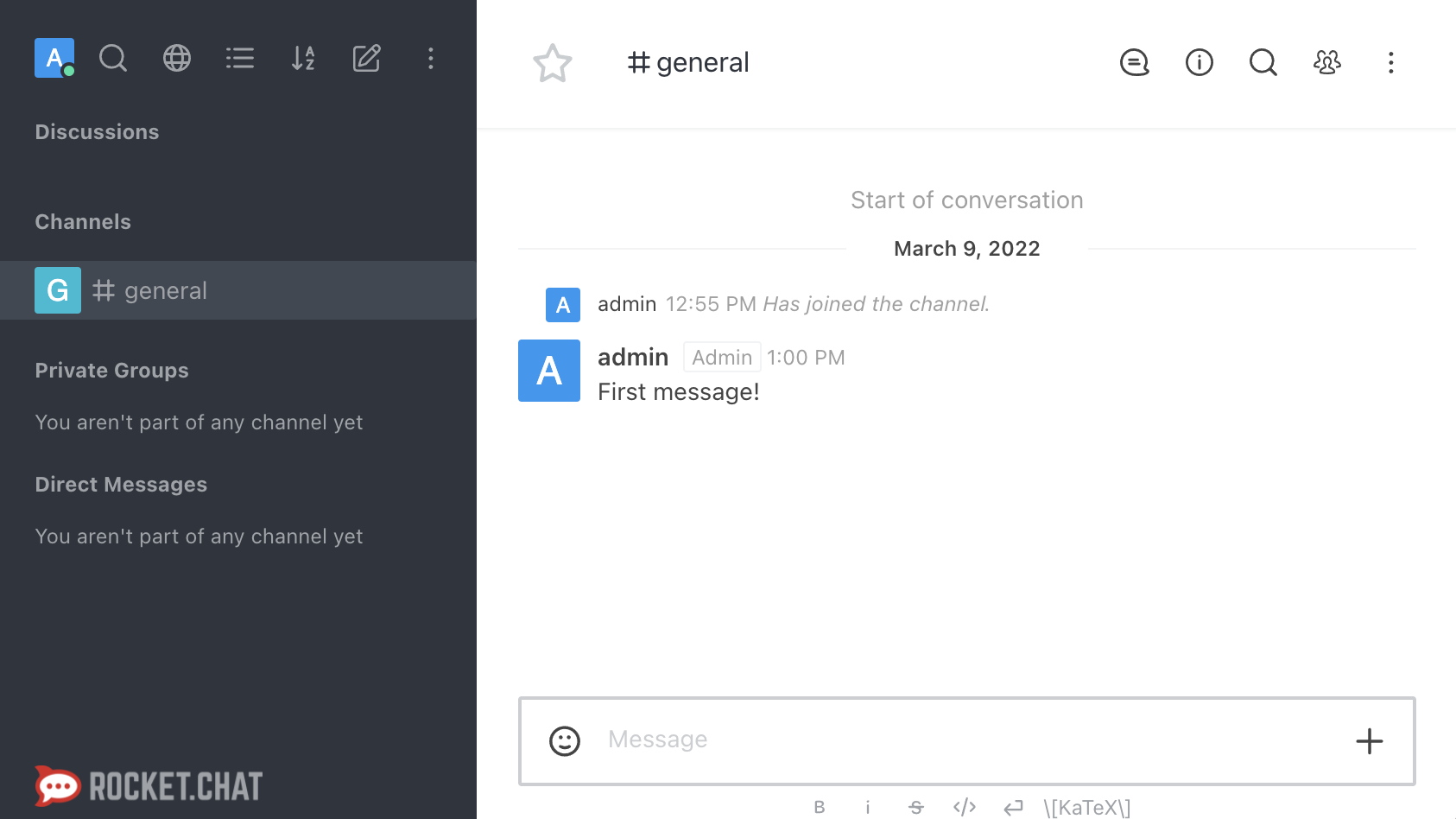Open the sidebar more options menu
The height and width of the screenshot is (819, 1456).
click(x=431, y=59)
